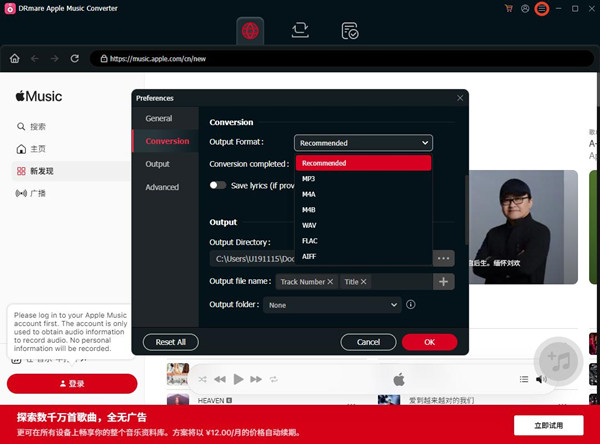Choose Recommended from format list
Viewport: 600px width, 444px height.
(x=363, y=163)
